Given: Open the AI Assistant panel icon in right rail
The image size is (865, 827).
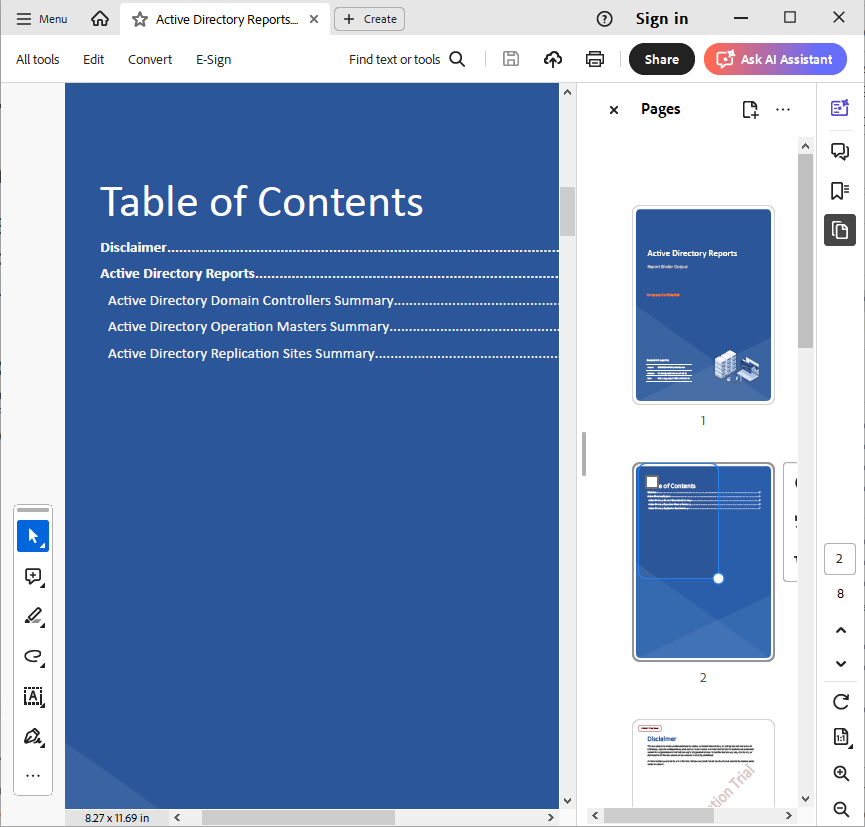Looking at the screenshot, I should [x=840, y=108].
